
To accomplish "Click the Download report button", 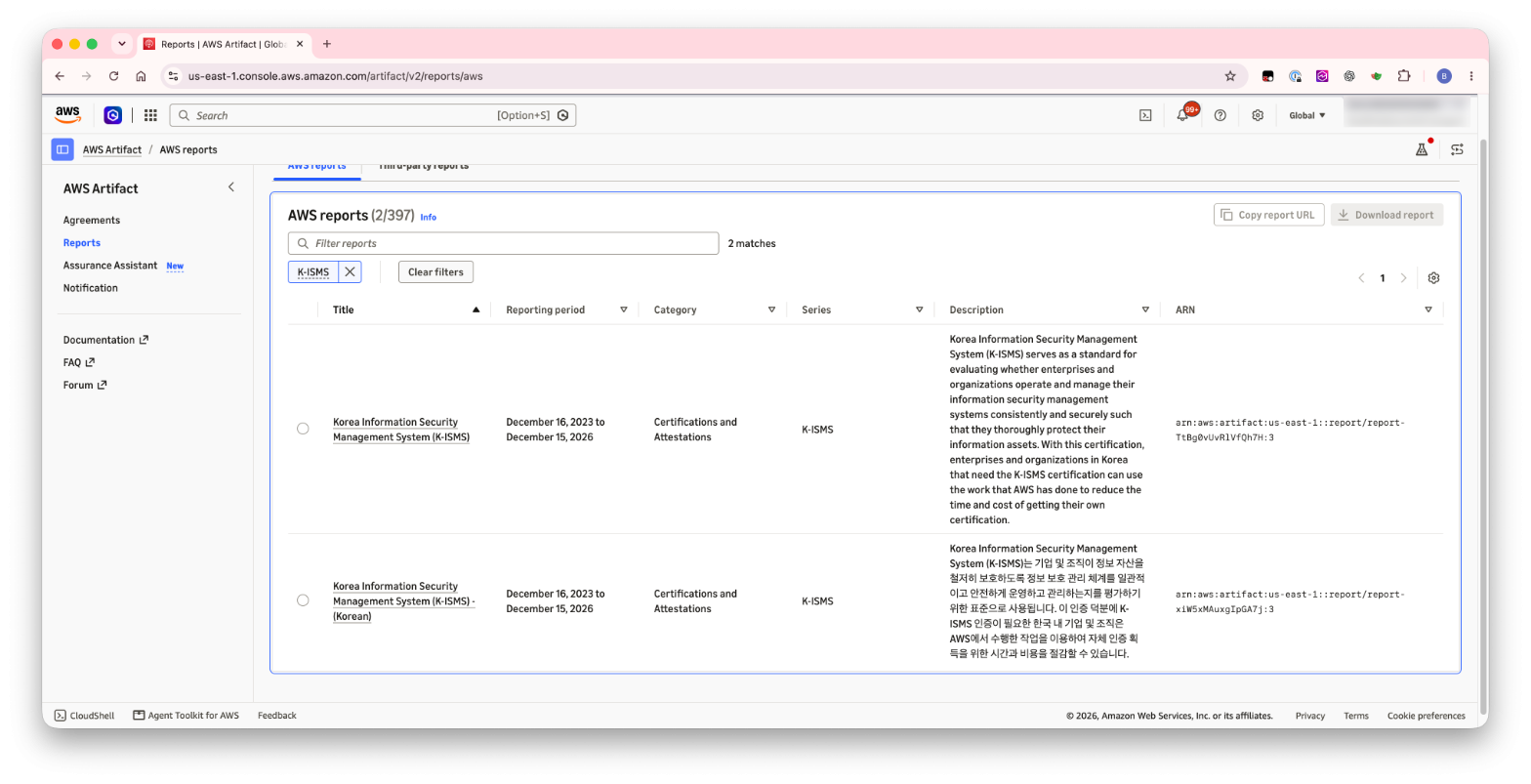I will [x=1386, y=215].
